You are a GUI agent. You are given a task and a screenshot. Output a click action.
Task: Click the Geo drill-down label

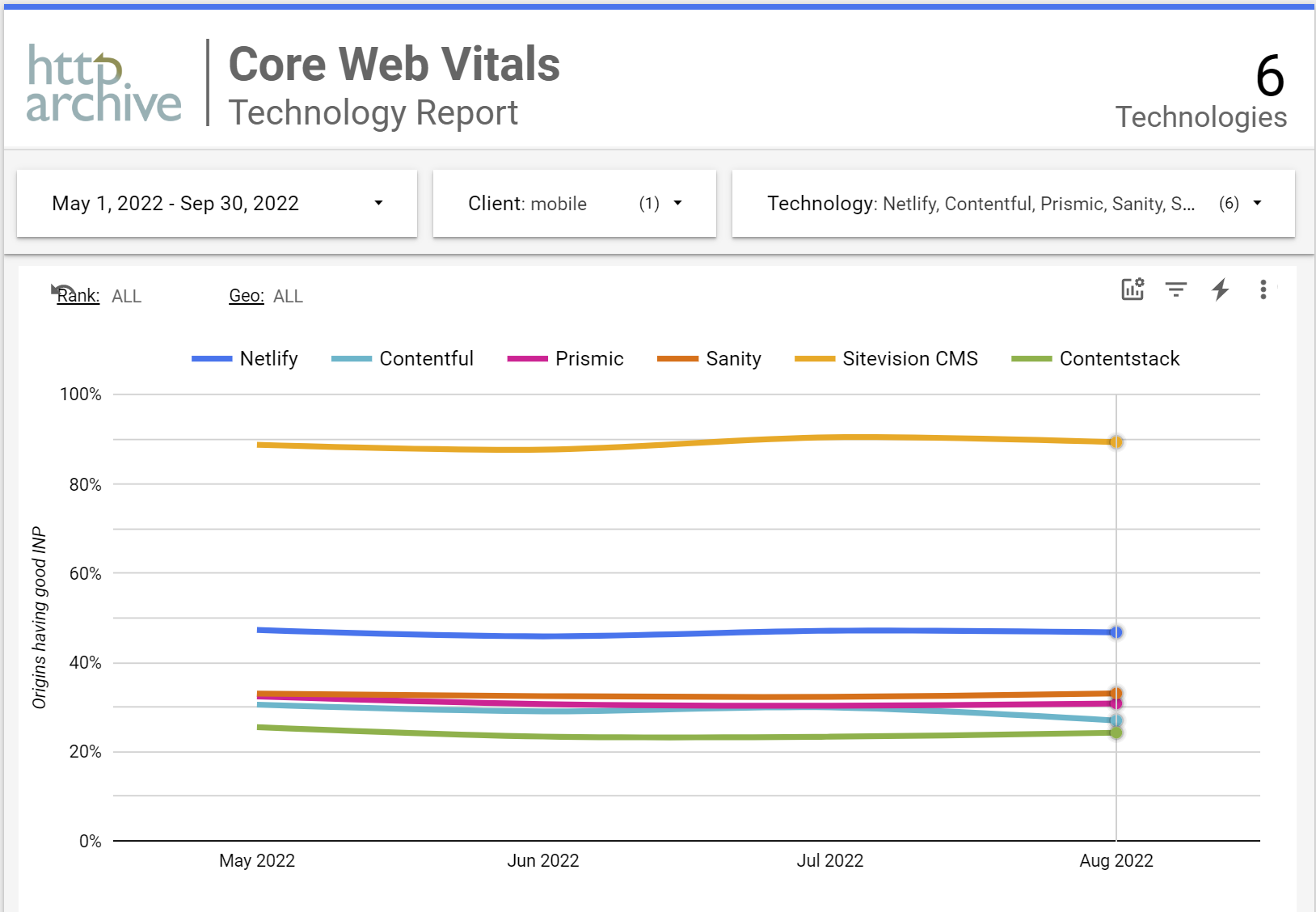pos(247,297)
